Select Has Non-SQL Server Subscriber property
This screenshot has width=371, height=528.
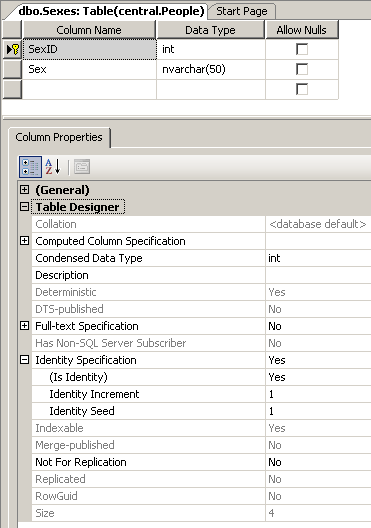[148, 343]
